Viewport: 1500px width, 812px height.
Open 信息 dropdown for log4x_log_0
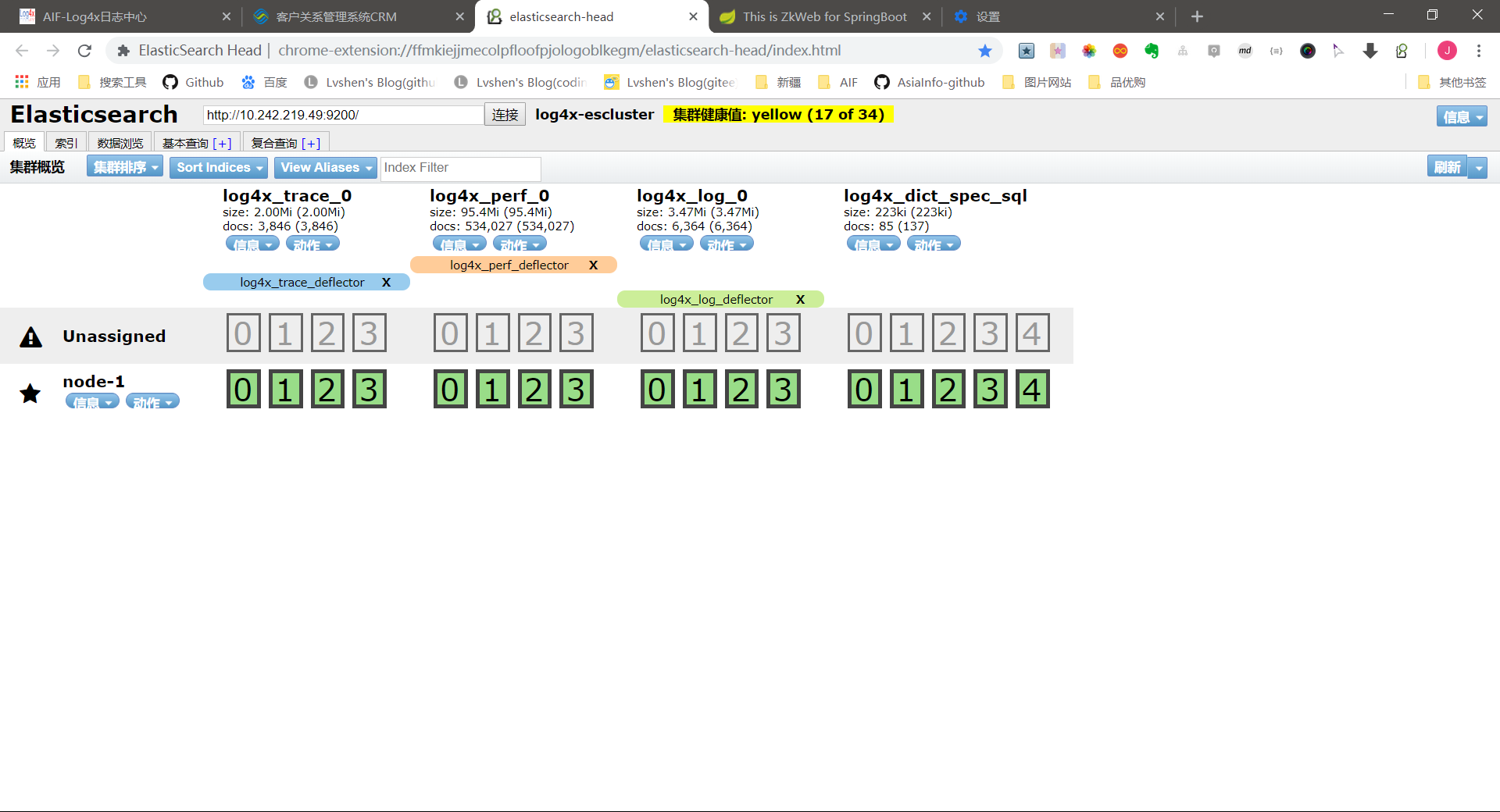click(x=666, y=244)
